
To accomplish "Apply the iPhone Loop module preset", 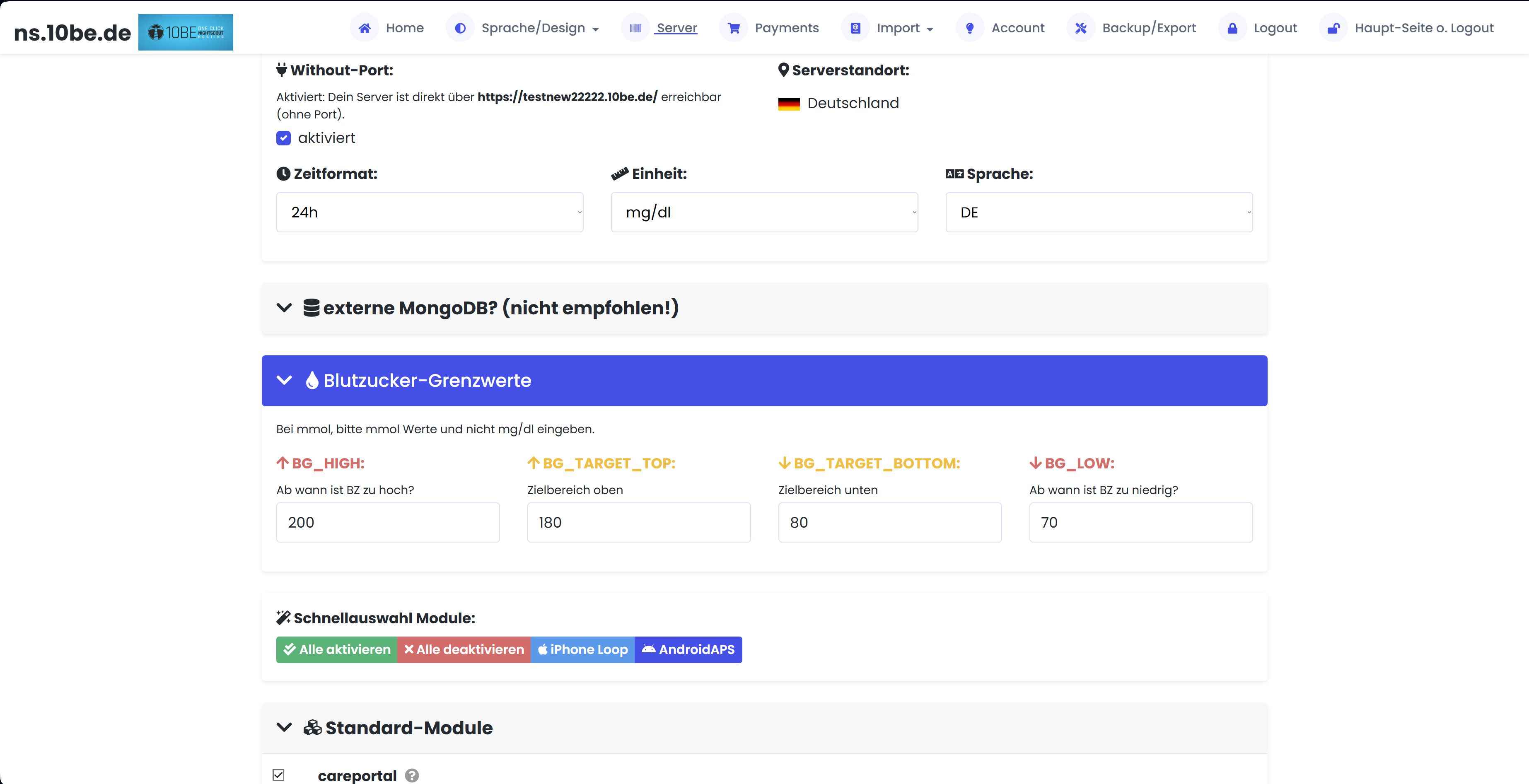I will coord(582,649).
